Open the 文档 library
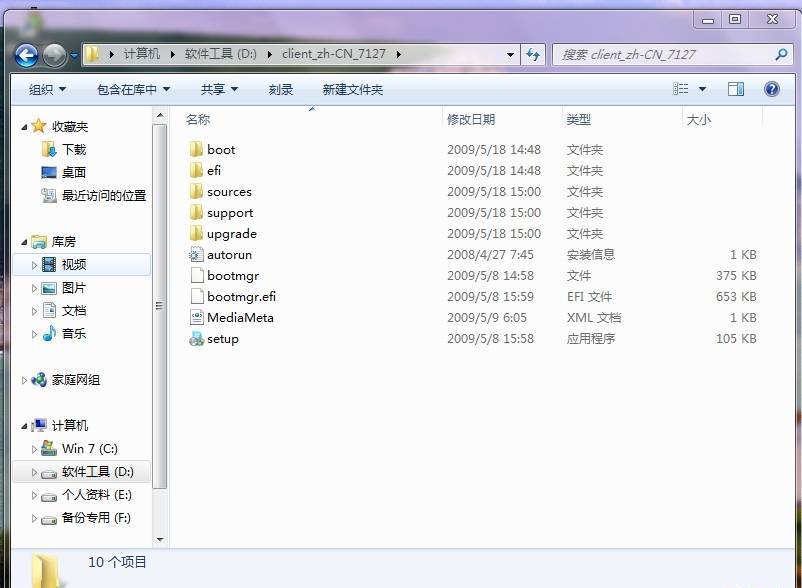This screenshot has height=588, width=802. tap(74, 311)
